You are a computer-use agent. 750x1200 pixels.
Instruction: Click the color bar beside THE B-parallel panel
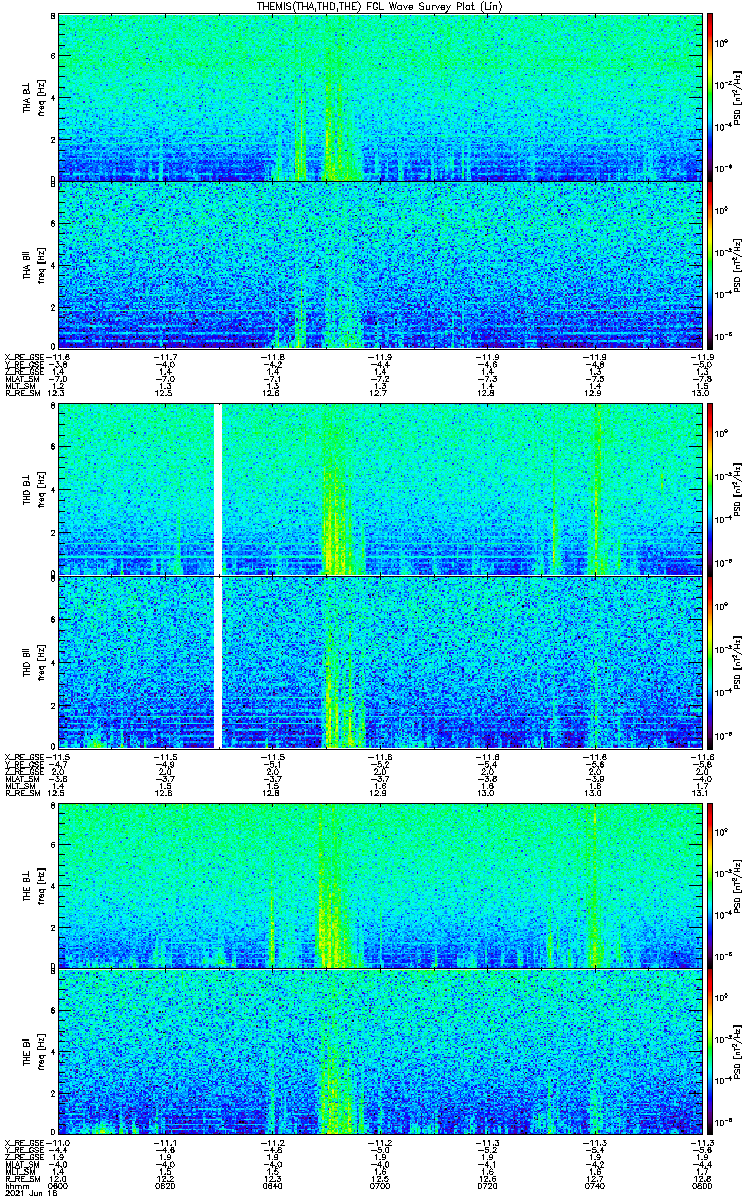click(x=711, y=1052)
